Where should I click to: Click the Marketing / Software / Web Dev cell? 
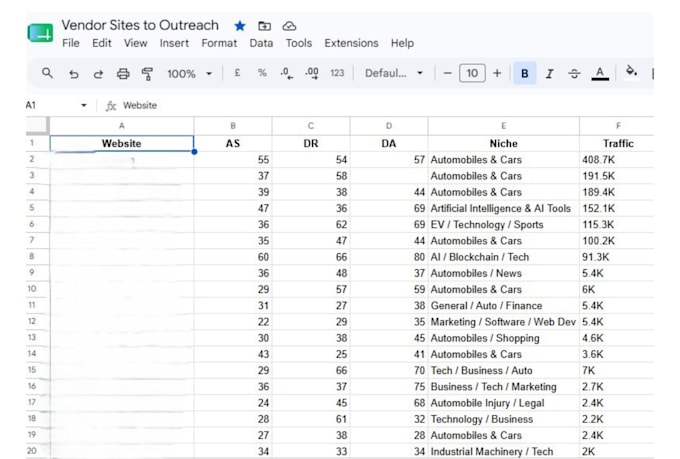coord(503,322)
